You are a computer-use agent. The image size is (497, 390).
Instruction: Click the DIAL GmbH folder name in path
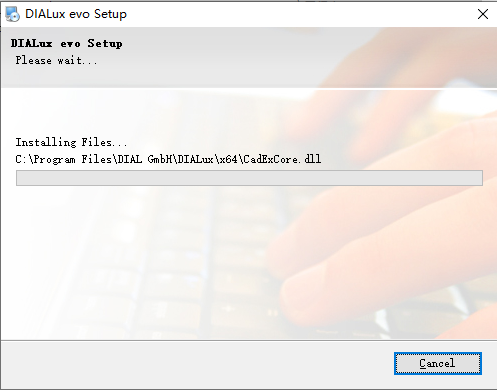(x=145, y=159)
